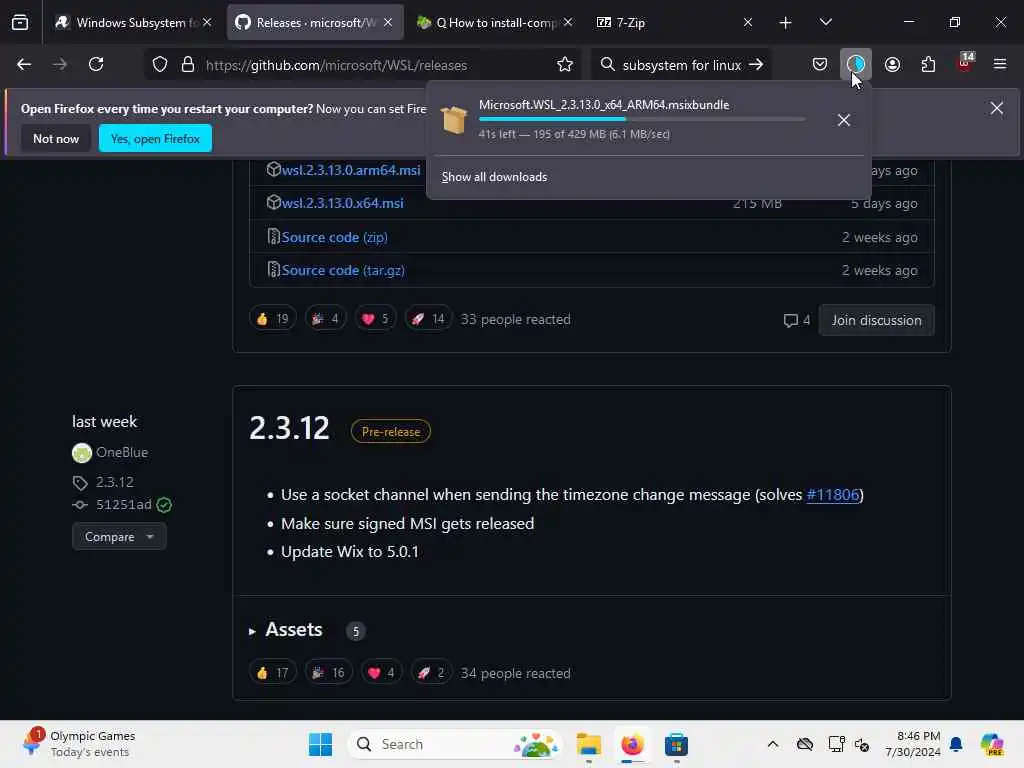Image resolution: width=1024 pixels, height=768 pixels.
Task: Close the 7-Zip tab
Action: pyautogui.click(x=748, y=23)
